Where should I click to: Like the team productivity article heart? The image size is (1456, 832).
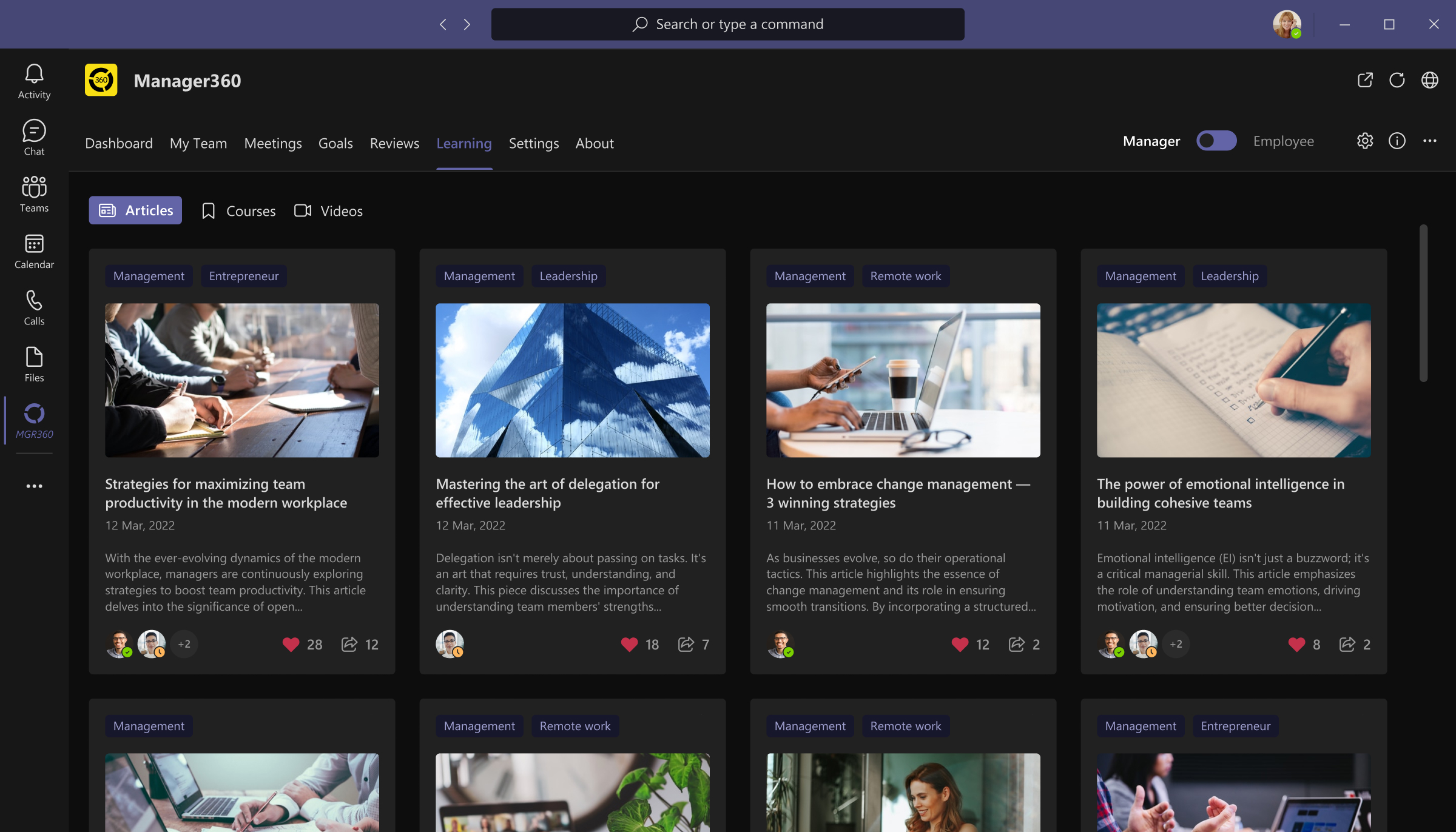(x=291, y=644)
